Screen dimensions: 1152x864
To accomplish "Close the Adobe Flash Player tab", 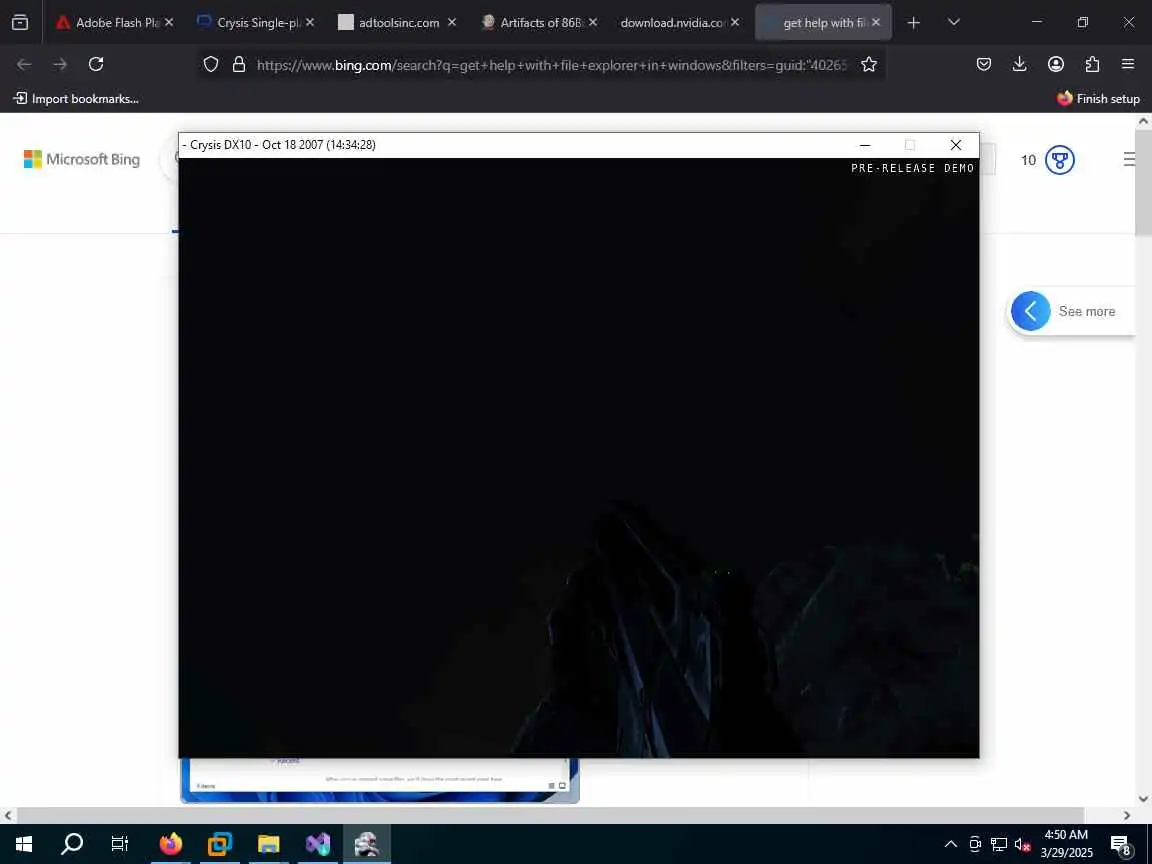I will point(169,23).
